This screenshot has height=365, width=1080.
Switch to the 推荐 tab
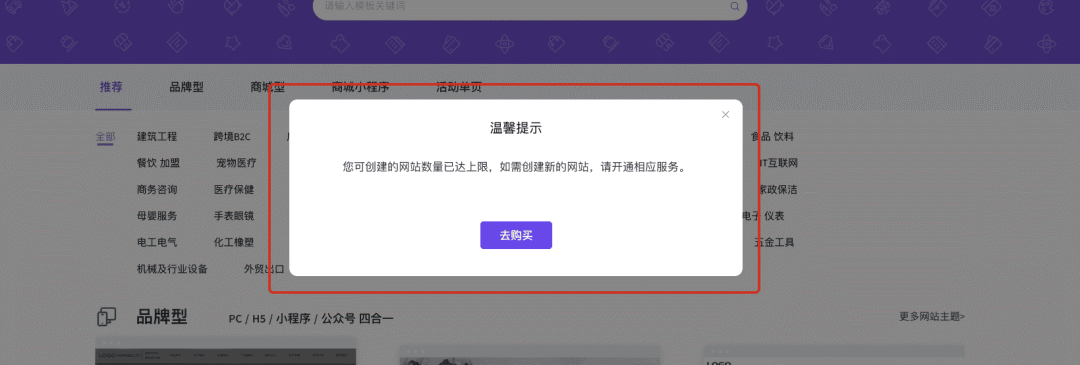coord(111,87)
